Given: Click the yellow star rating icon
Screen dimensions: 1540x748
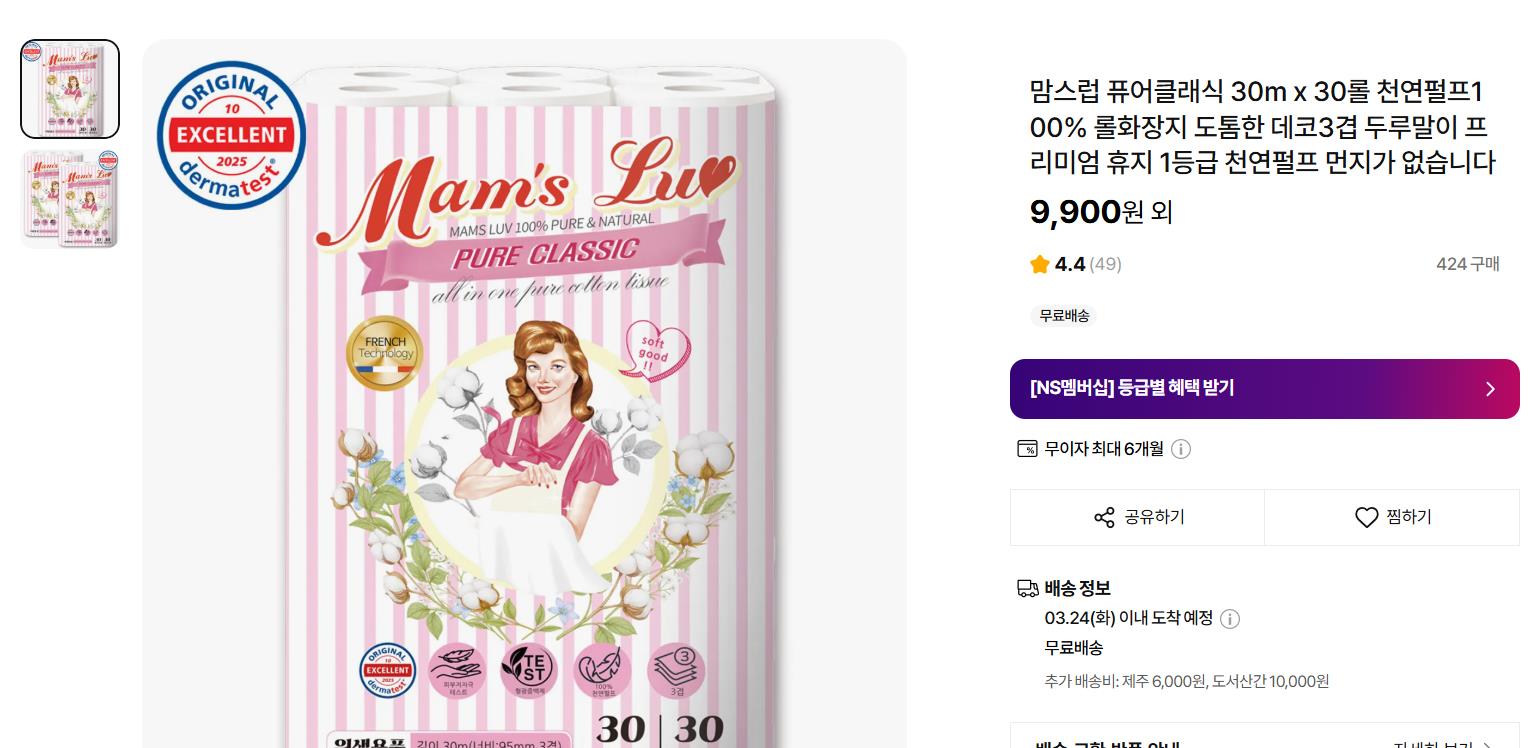Looking at the screenshot, I should pos(1040,264).
